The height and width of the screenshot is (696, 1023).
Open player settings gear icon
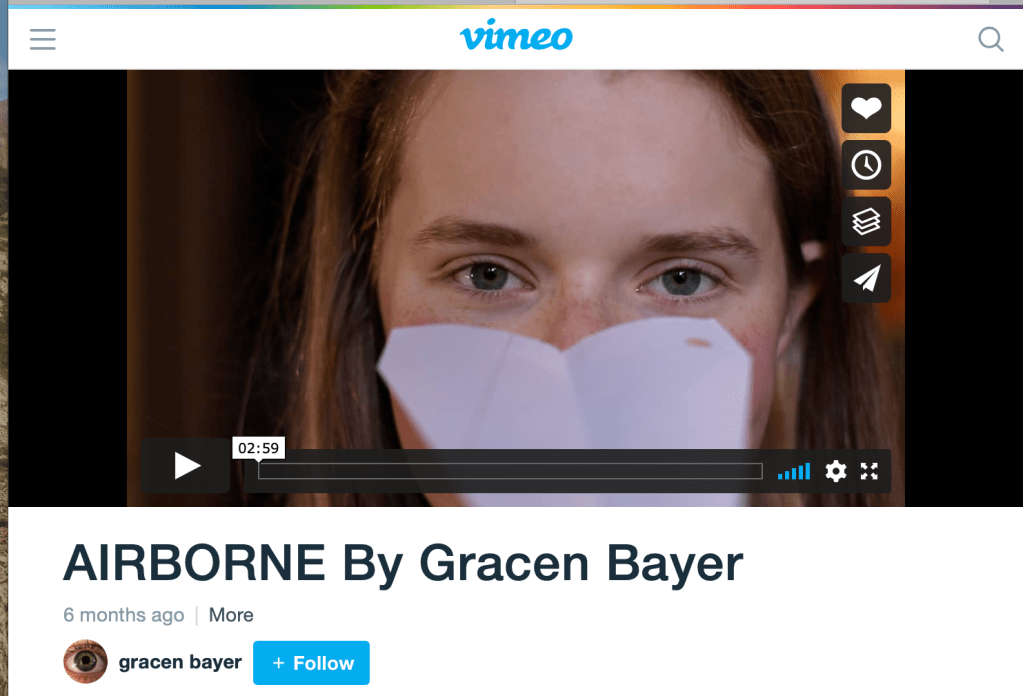(x=836, y=471)
